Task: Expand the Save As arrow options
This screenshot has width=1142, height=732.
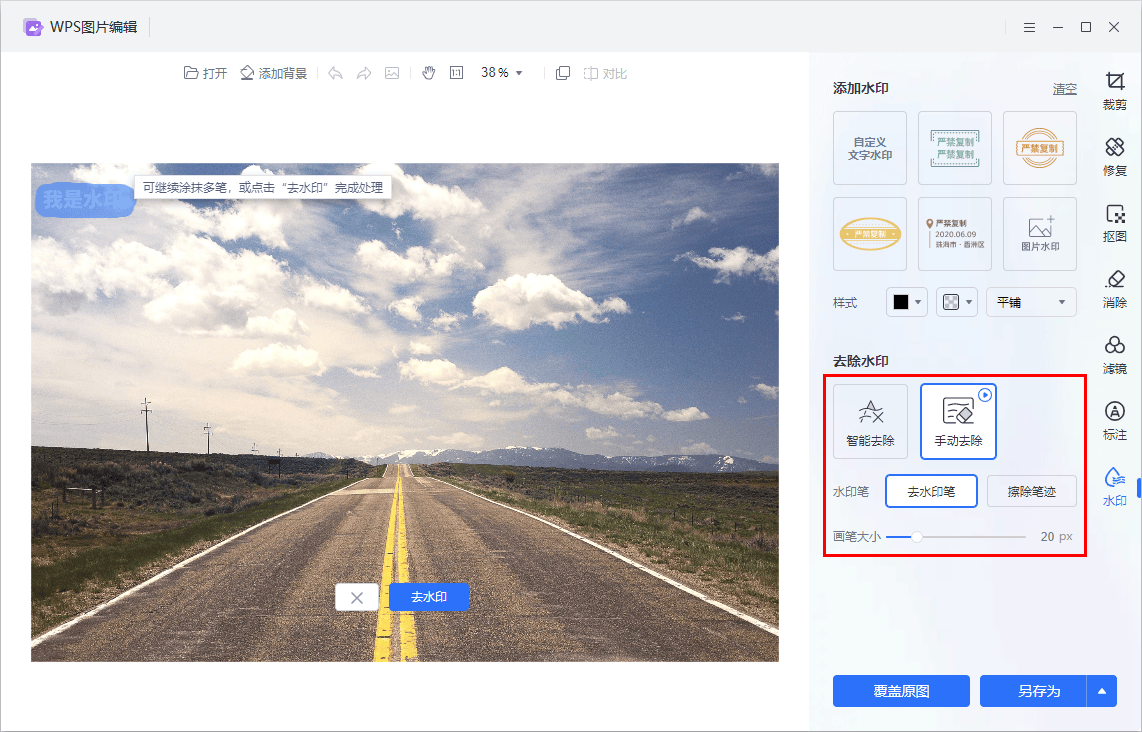Action: tap(1102, 691)
